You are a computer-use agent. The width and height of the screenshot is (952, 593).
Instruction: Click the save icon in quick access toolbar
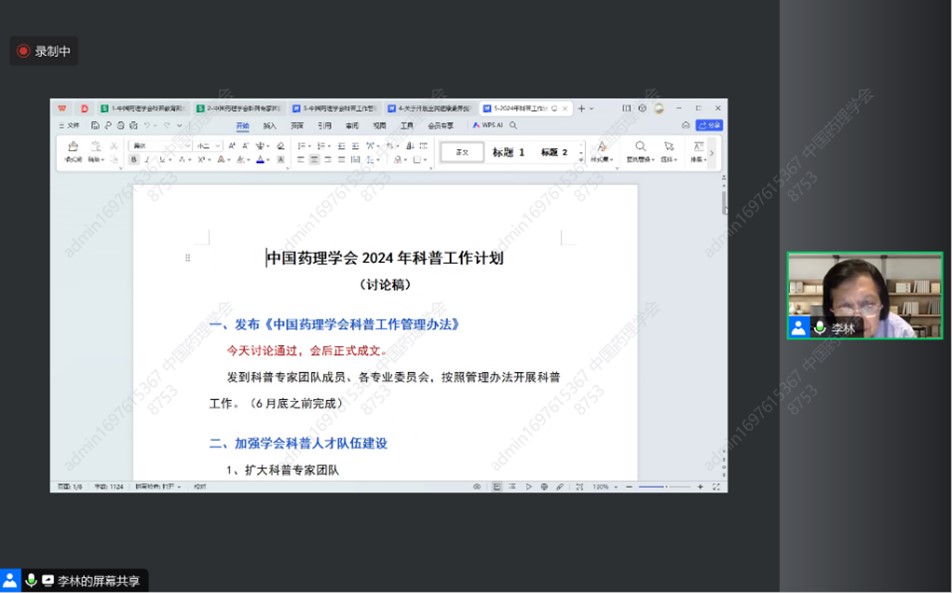[x=95, y=125]
